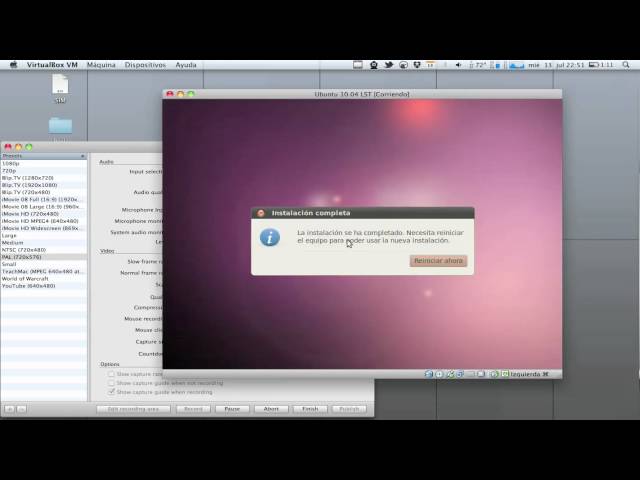Select the Blip.TV (1920x1080) preset

pos(44,185)
